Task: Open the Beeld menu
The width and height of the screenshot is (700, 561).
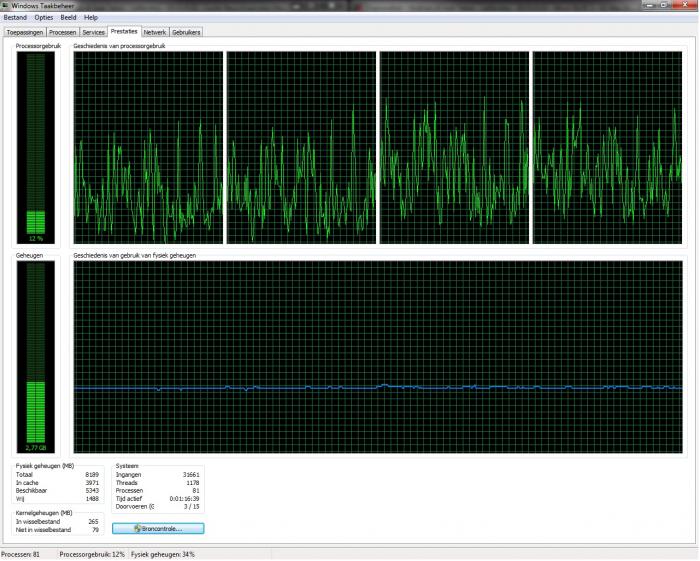Action: pyautogui.click(x=69, y=17)
